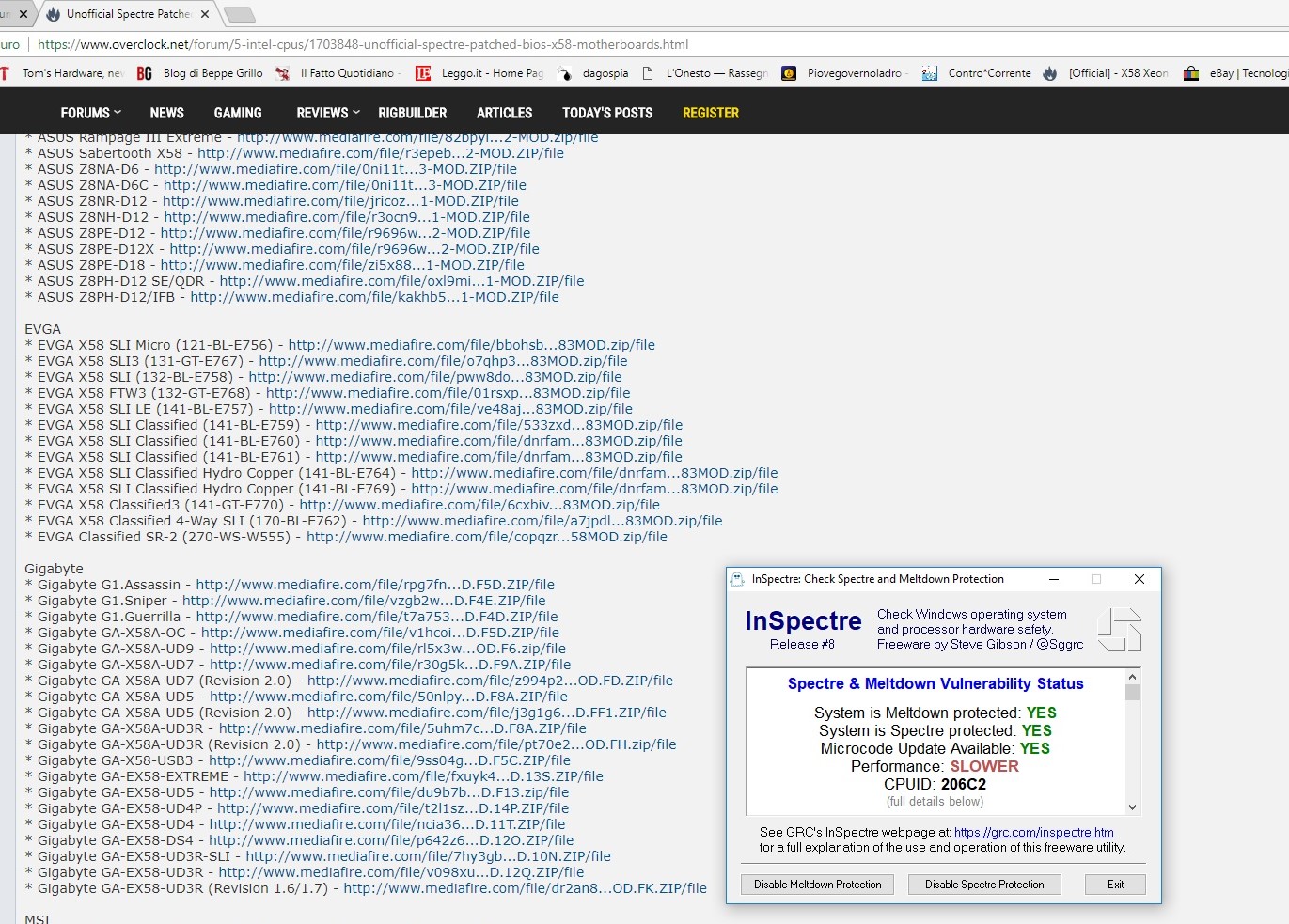
Task: Open the grc.com/inspectre.htm link
Action: pyautogui.click(x=1033, y=832)
